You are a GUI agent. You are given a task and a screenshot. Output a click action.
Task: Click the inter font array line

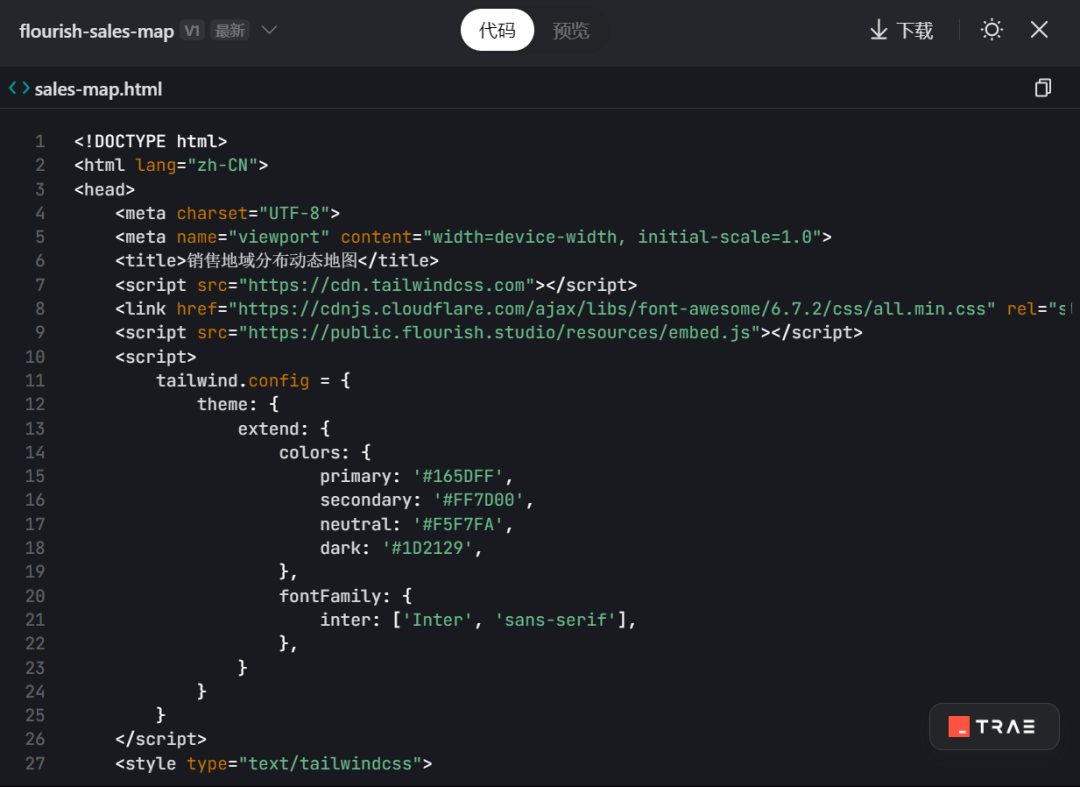point(478,620)
